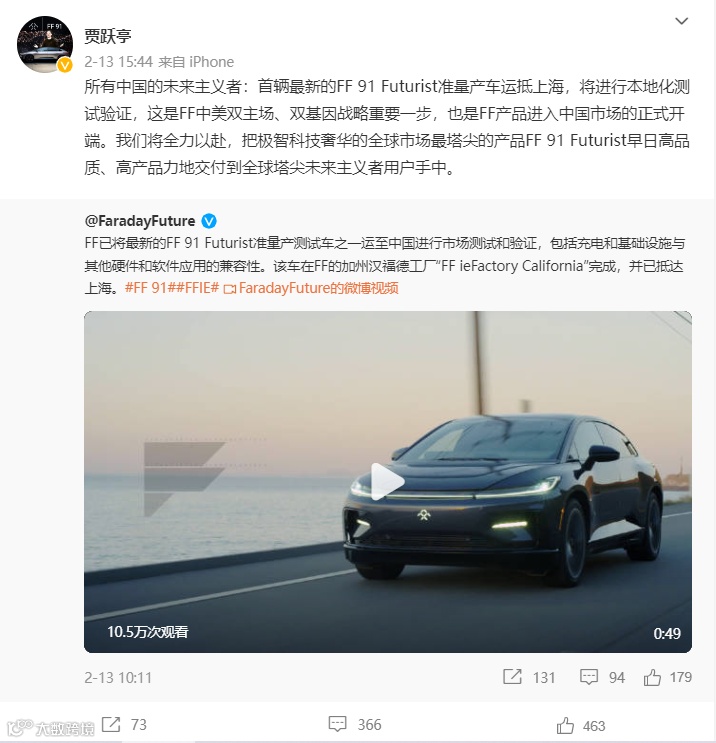This screenshot has height=743, width=716.
Task: Click the 来自 iPhone source label
Action: pos(196,62)
